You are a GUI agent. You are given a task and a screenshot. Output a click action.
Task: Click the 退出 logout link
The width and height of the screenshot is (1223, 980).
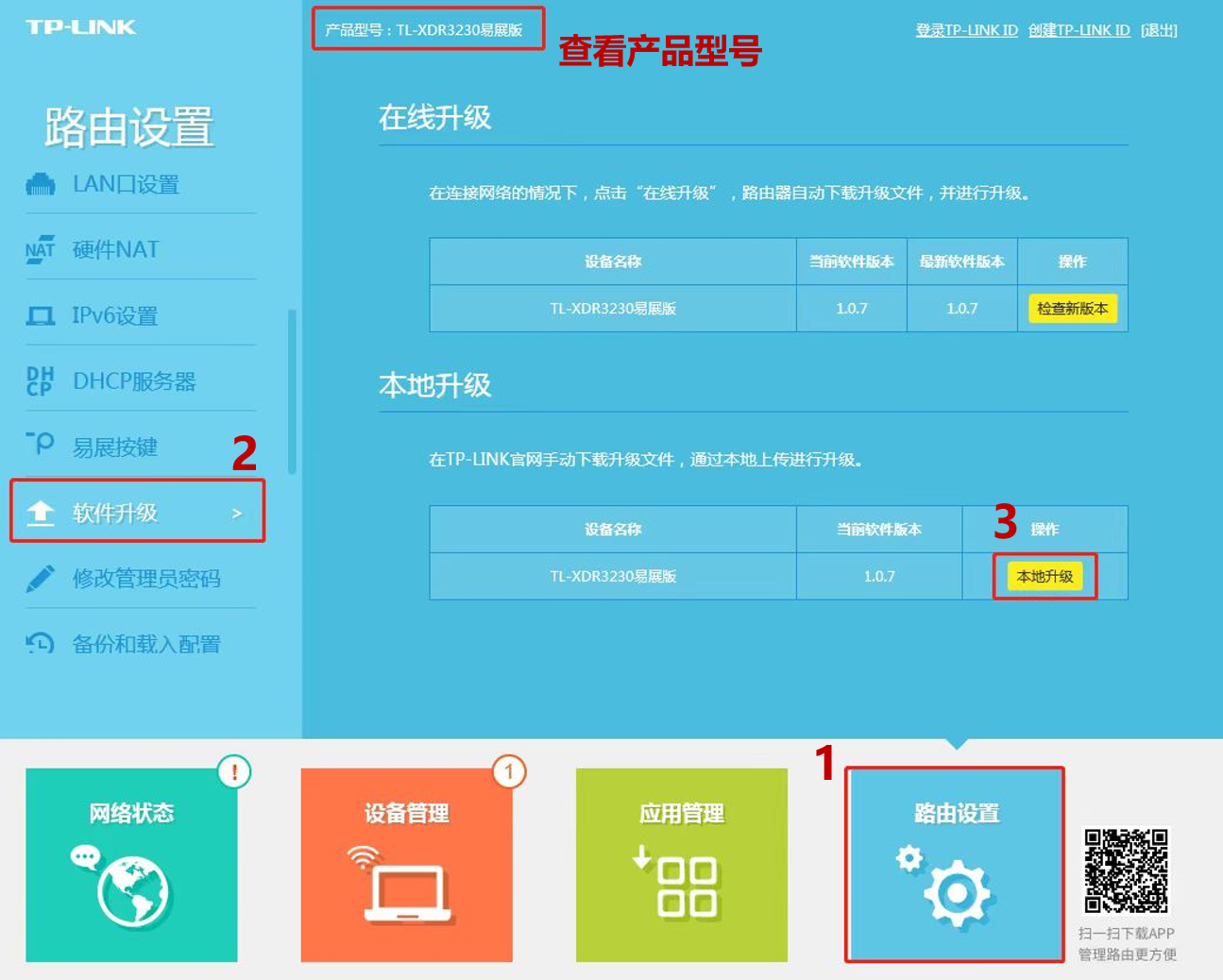tap(1159, 30)
